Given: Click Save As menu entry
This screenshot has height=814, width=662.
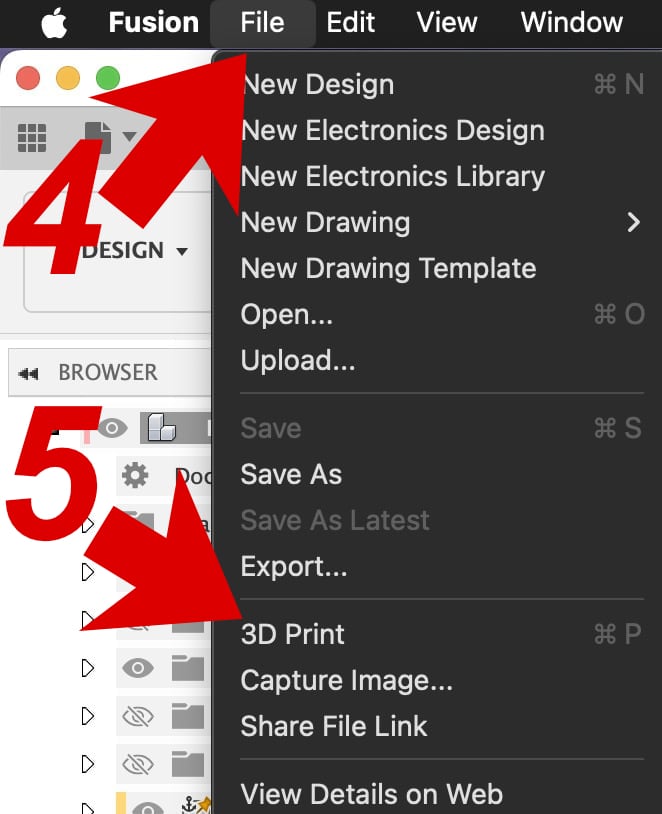Looking at the screenshot, I should coord(291,474).
